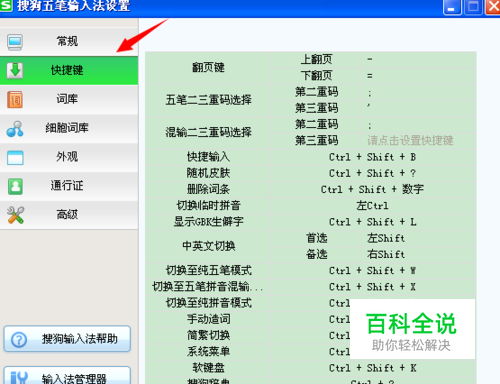Minimize the settings window
The image size is (500, 384).
pos(452,7)
